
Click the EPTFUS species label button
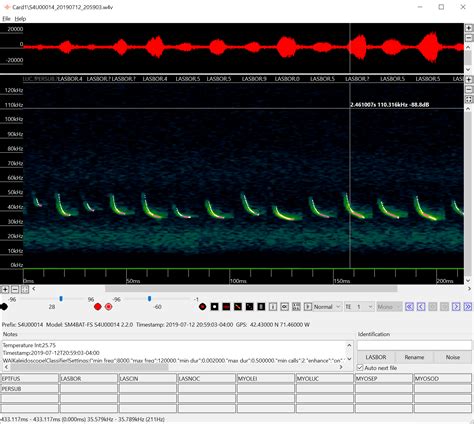click(x=30, y=379)
